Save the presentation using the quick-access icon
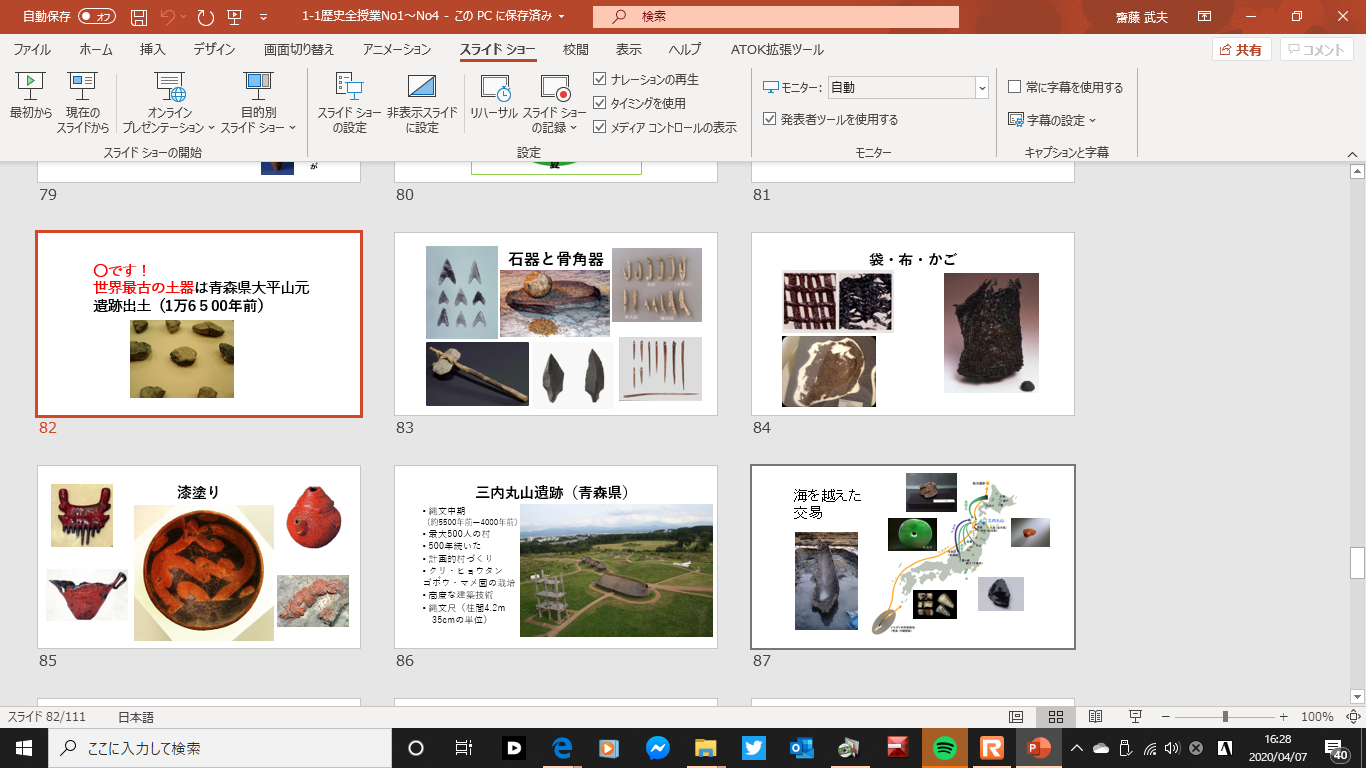Image resolution: width=1366 pixels, height=768 pixels. click(139, 17)
